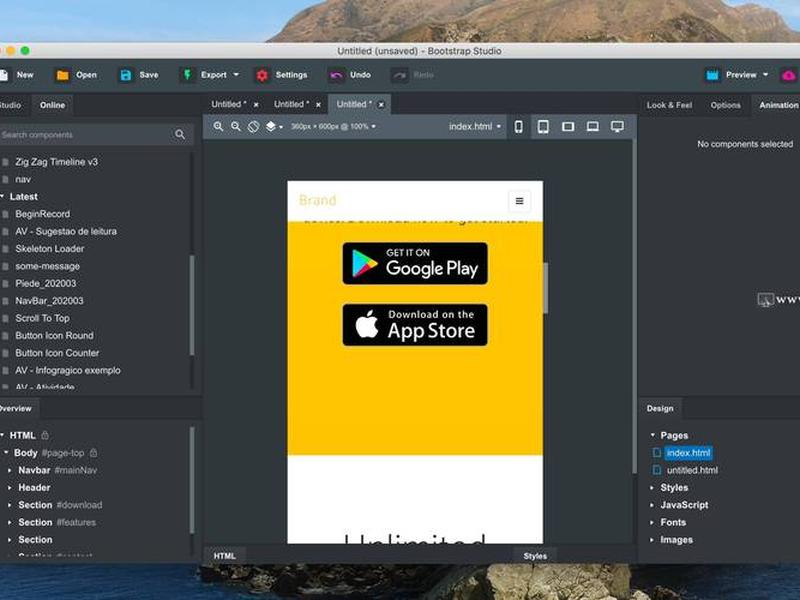Open the Look & Feel tab
Image resolution: width=800 pixels, height=600 pixels.
tap(669, 105)
